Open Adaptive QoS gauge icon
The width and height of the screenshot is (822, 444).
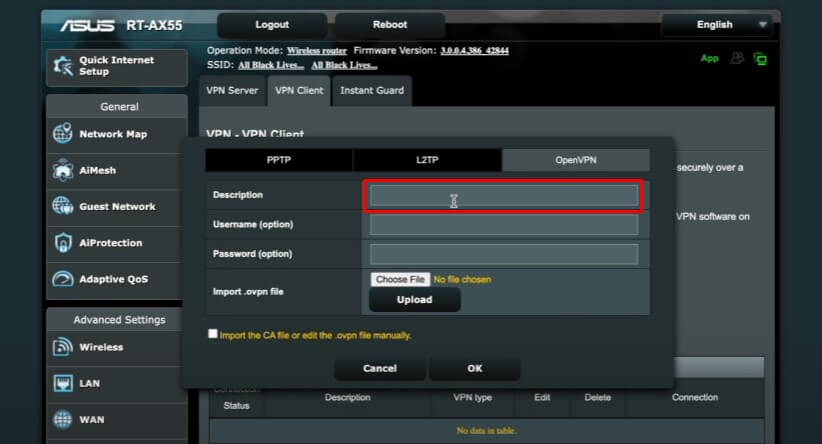(x=63, y=280)
